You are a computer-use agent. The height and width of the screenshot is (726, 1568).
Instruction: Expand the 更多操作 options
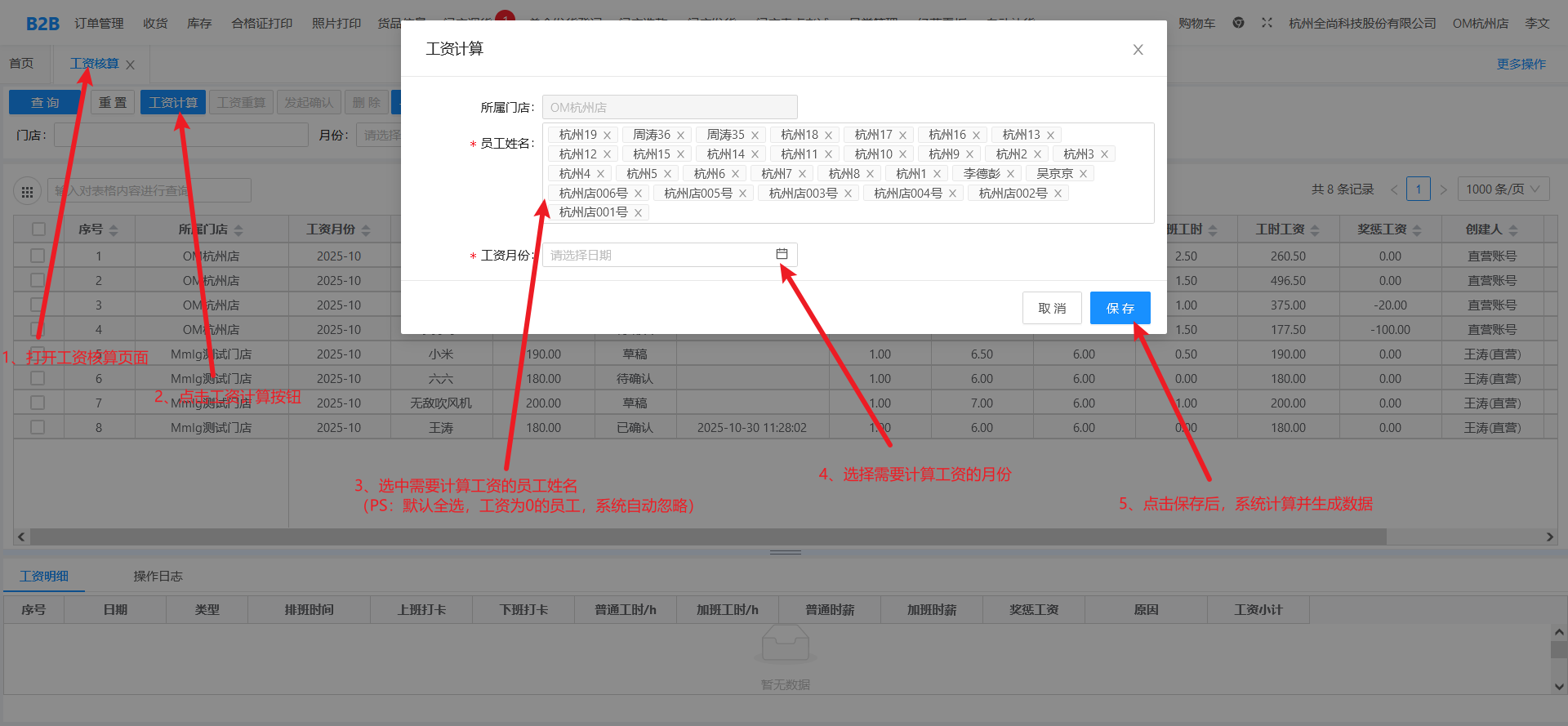(x=1521, y=64)
